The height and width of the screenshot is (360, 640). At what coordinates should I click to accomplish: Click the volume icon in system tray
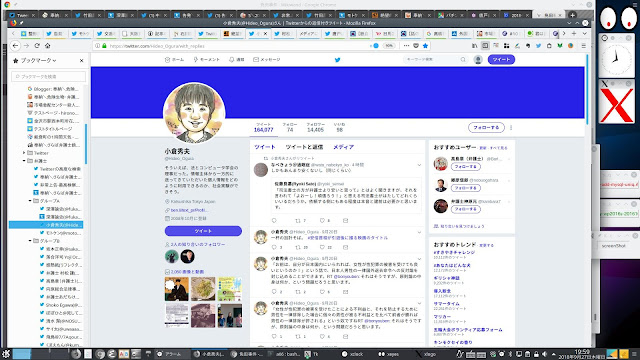click(x=544, y=354)
